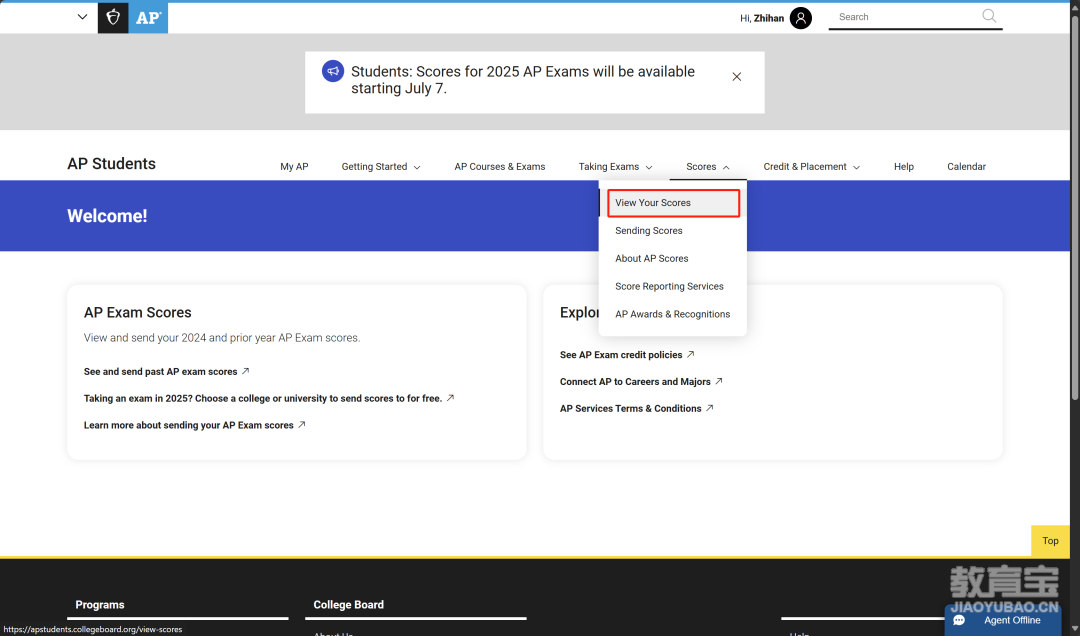Viewport: 1080px width, 636px height.
Task: Expand the Getting Started menu
Action: point(381,167)
